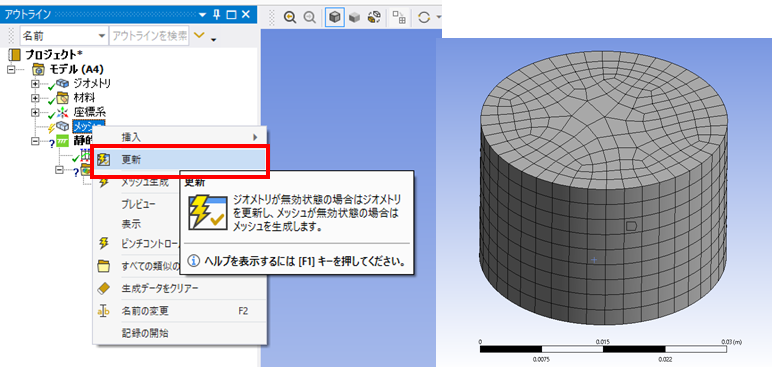This screenshot has width=772, height=367.
Task: Click the プロジェクト book icon
Action: click(15, 55)
